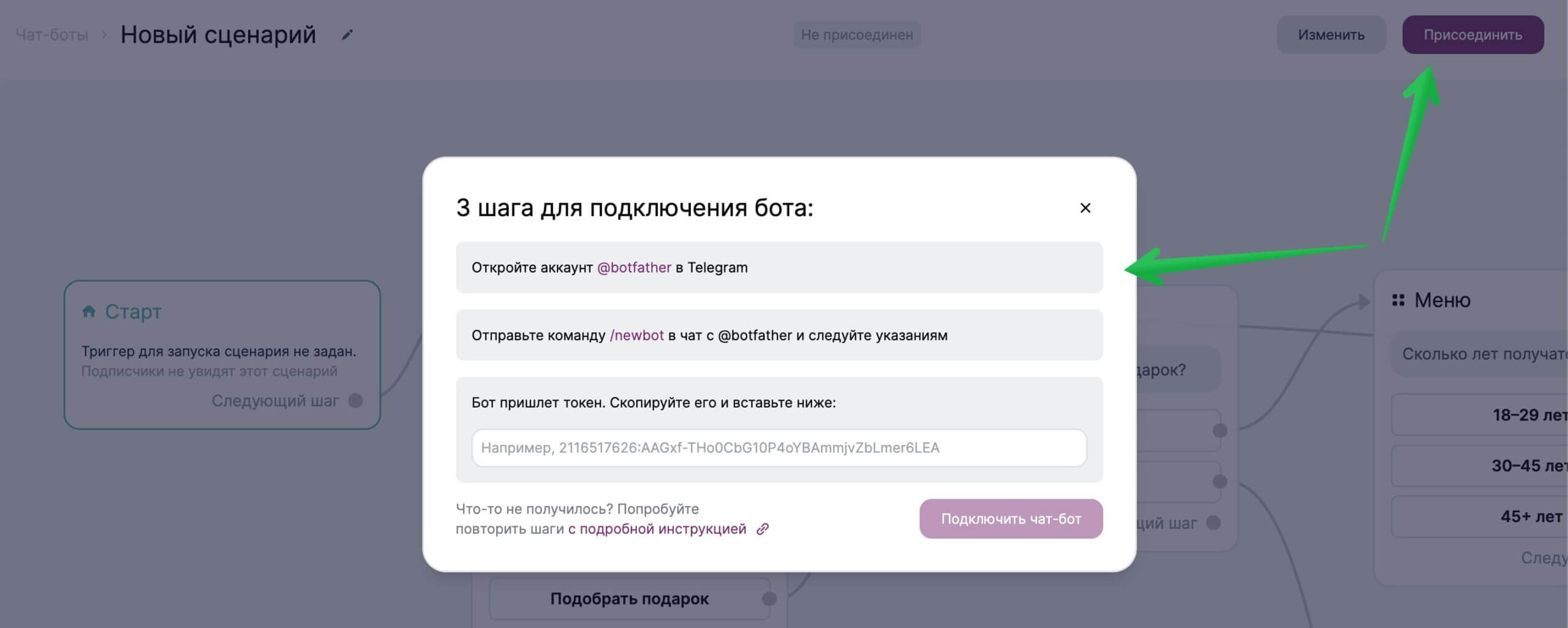The height and width of the screenshot is (628, 1568).
Task: Select the Новый сценарий title
Action: [218, 35]
